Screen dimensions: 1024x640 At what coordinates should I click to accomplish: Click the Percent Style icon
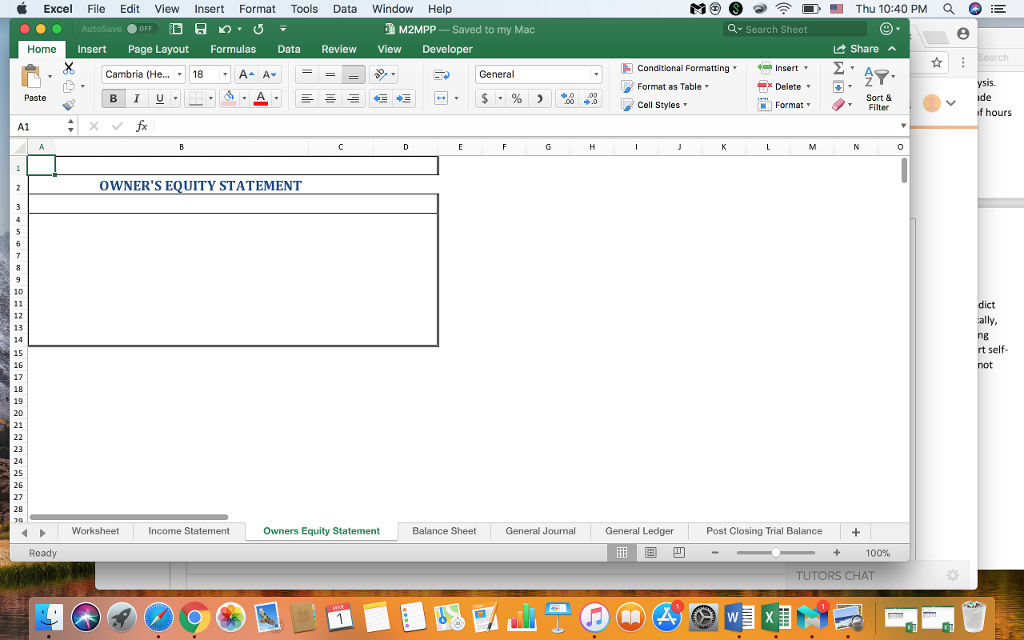[517, 99]
